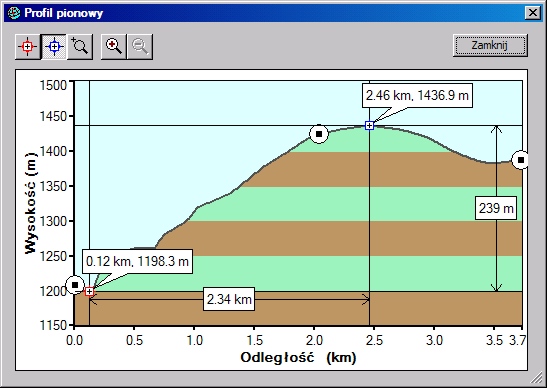Click the 'Odległość (km)' axis title

click(298, 358)
